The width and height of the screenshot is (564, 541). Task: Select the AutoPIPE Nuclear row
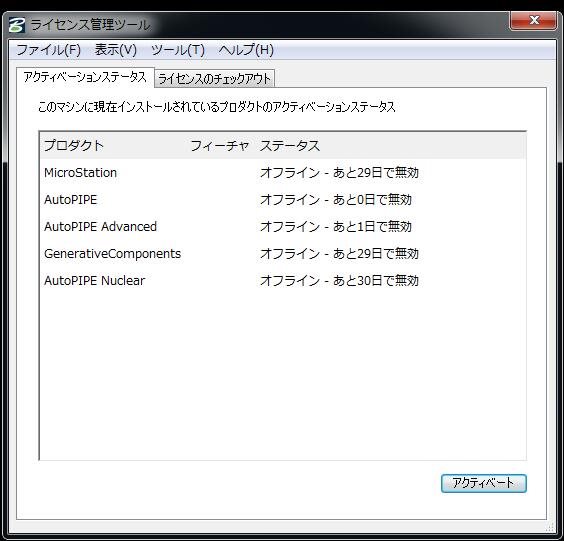[283, 281]
